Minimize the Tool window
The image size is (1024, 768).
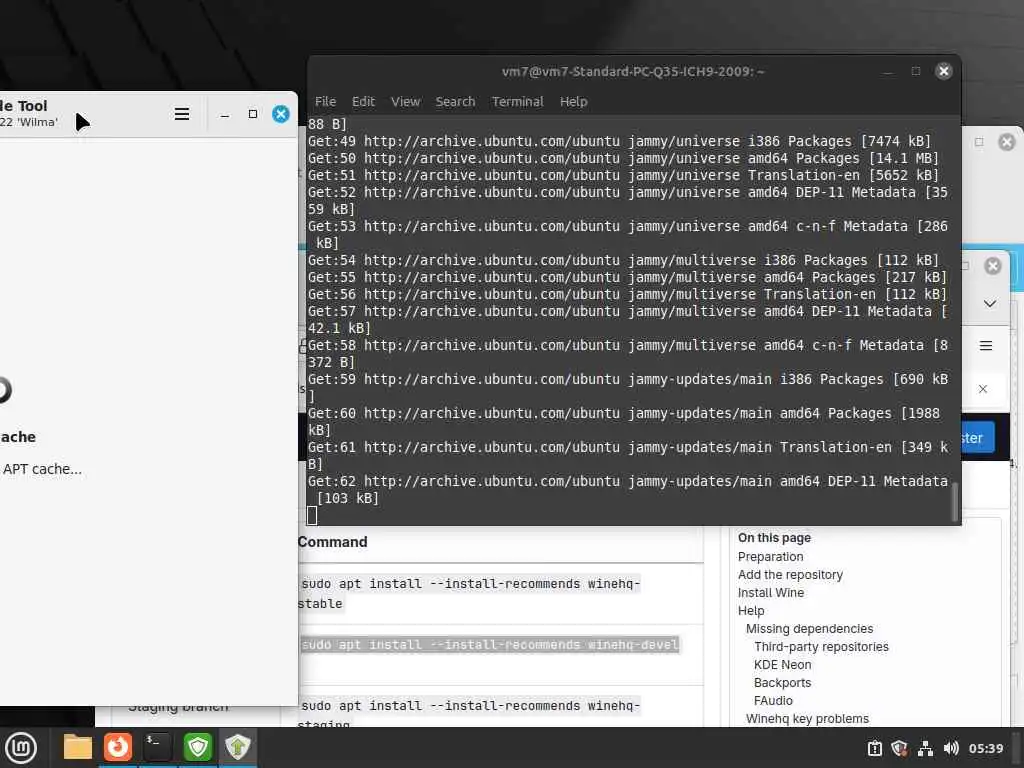click(225, 115)
